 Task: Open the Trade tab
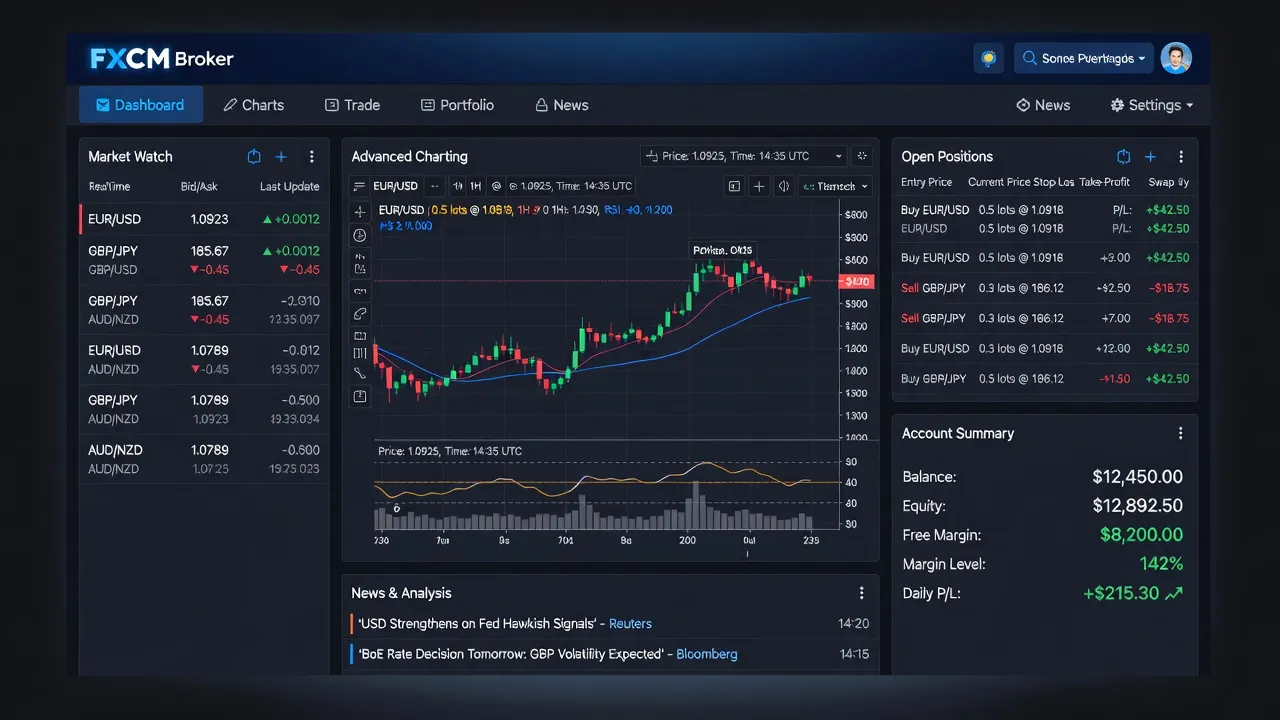[353, 105]
